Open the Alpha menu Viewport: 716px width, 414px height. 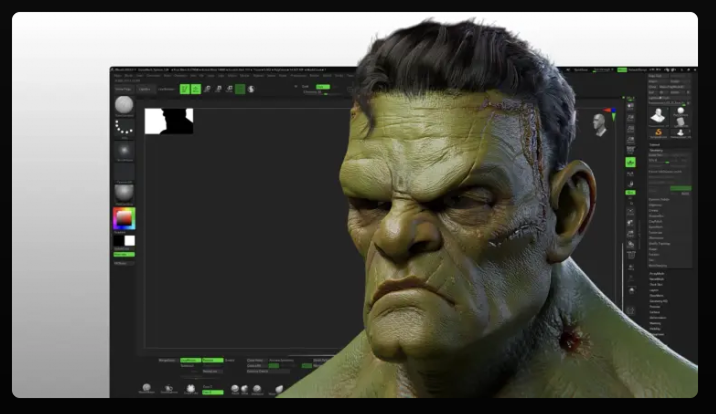[x=117, y=76]
